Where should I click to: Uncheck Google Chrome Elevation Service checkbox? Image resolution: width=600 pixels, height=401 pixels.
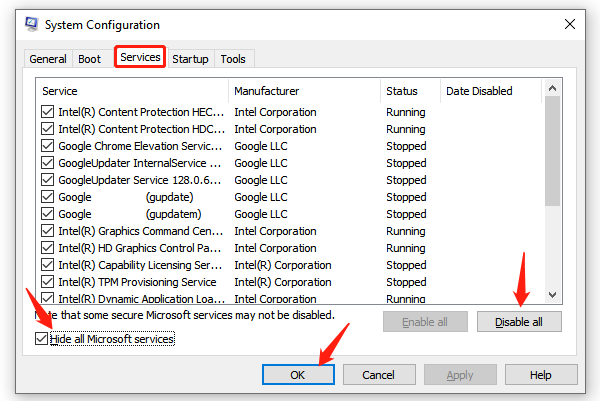pos(48,146)
